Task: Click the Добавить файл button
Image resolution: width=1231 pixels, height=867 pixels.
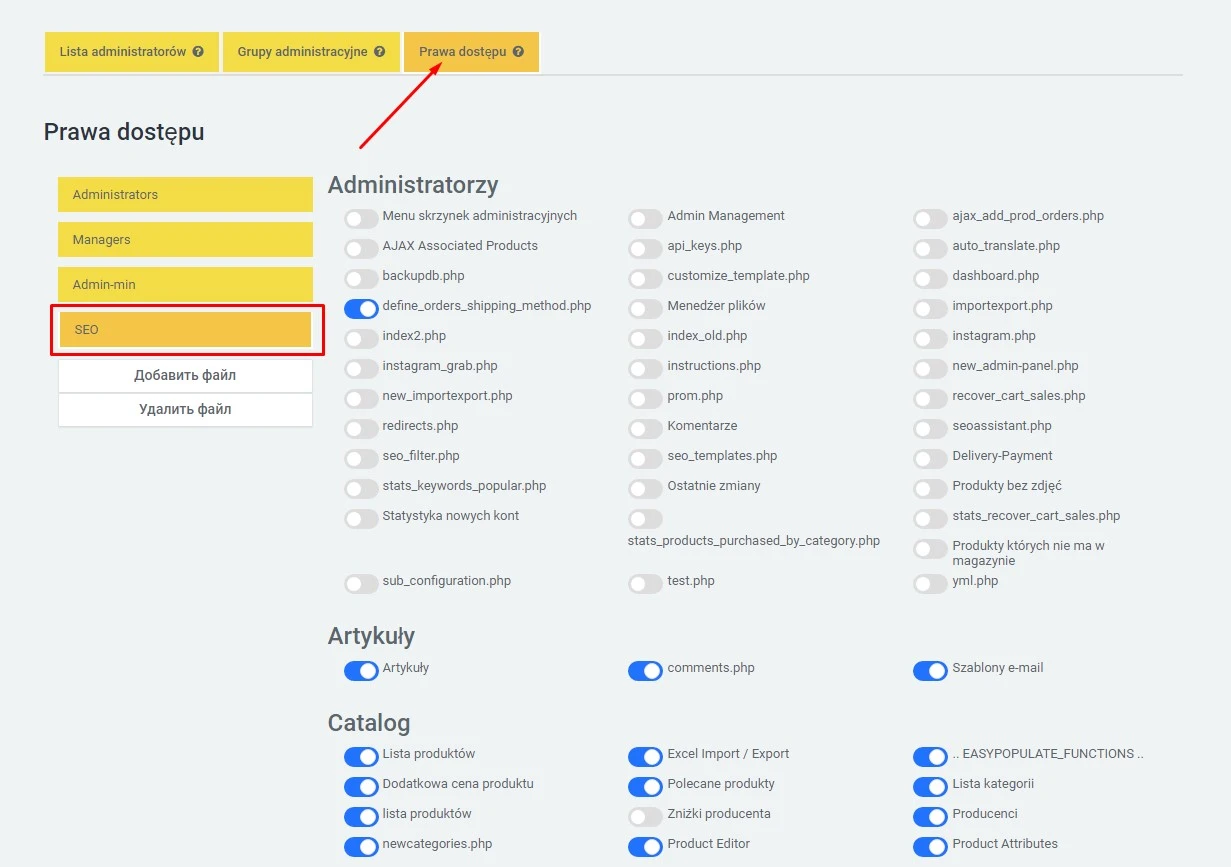Action: 185,376
